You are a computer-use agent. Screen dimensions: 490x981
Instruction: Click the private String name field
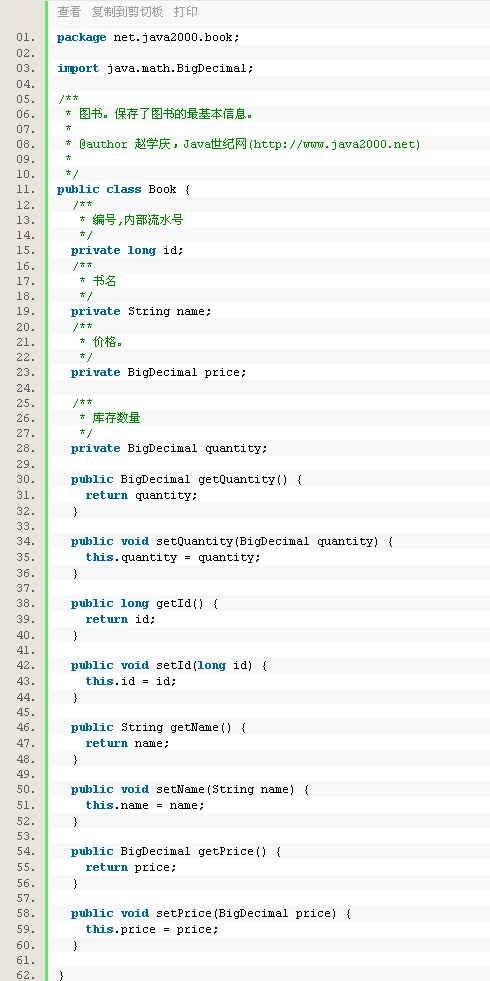(141, 311)
